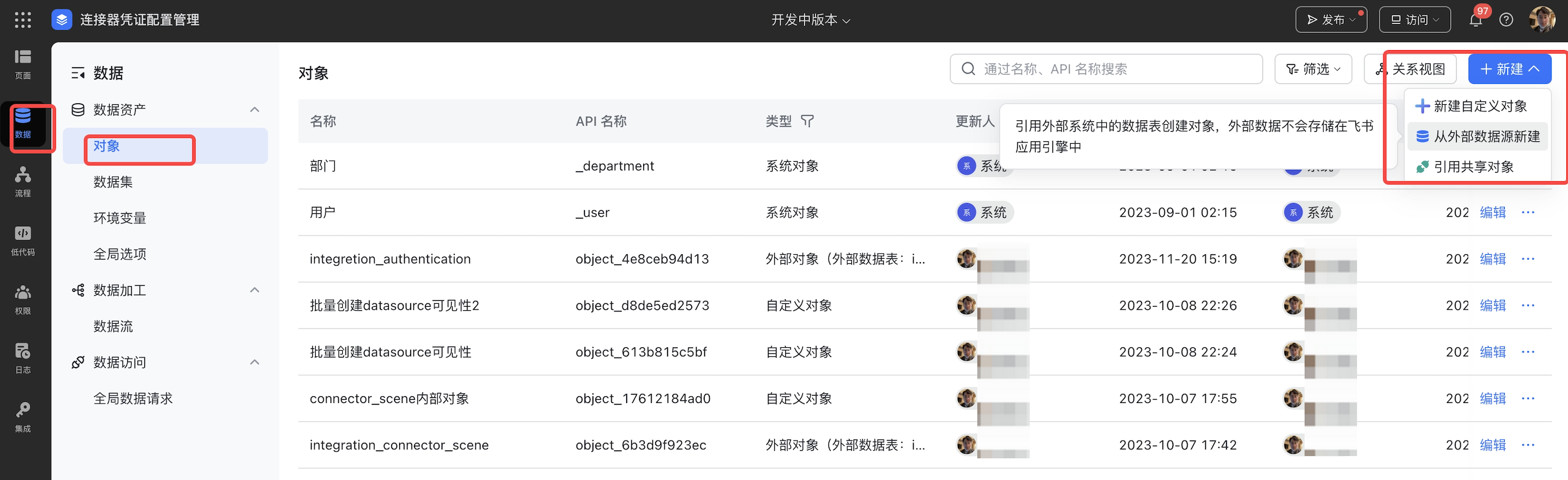Choose 引用共享对象 from the menu
Viewport: 1568px width, 480px height.
(1477, 166)
